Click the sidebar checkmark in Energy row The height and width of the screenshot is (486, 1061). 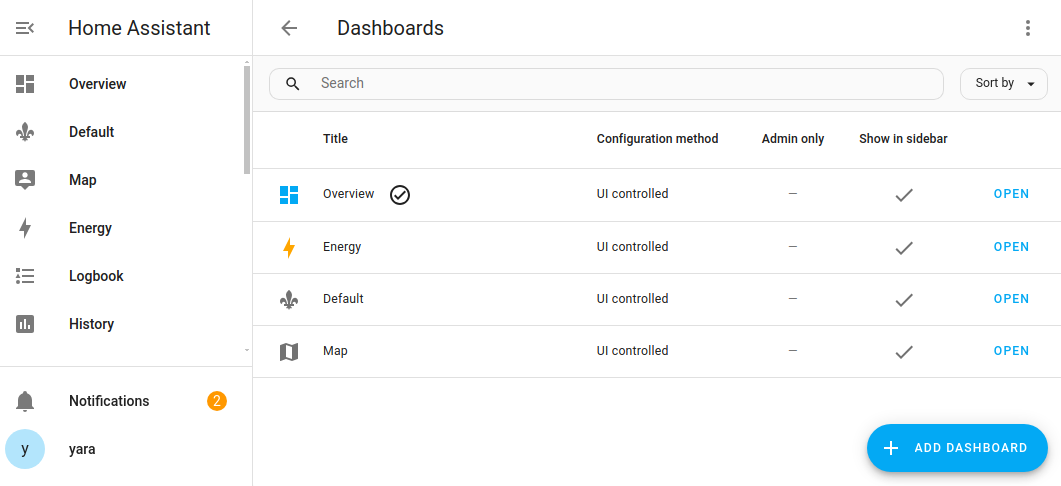pos(904,248)
